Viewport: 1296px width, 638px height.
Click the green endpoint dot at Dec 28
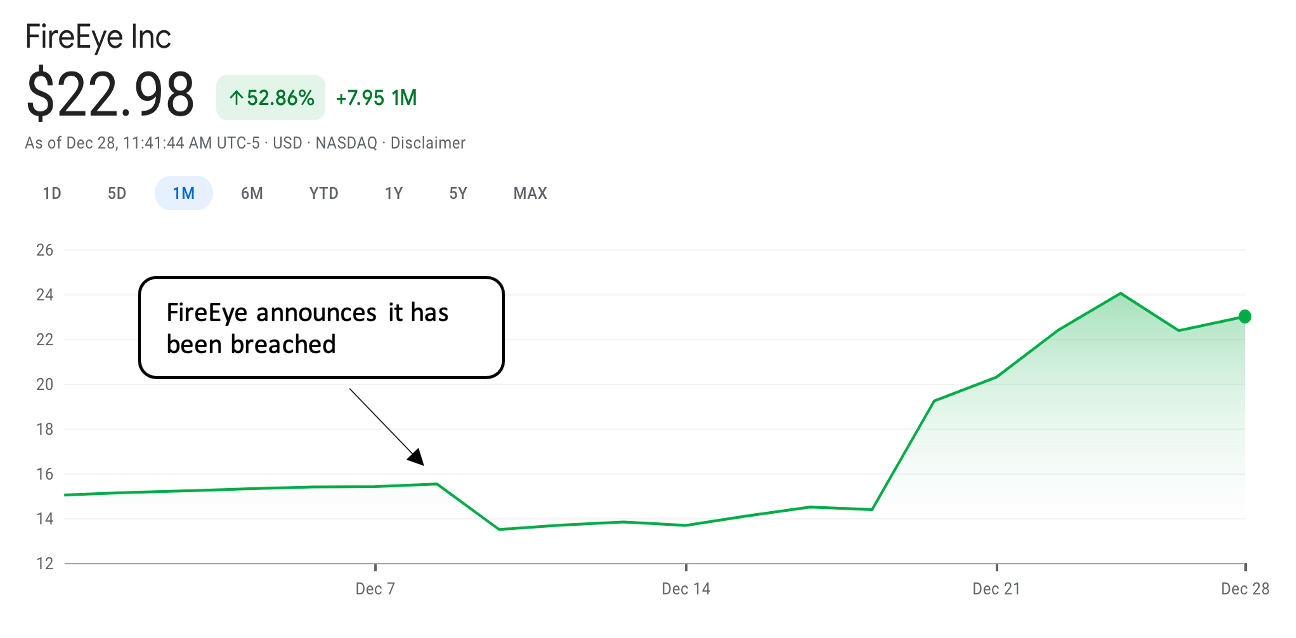pyautogui.click(x=1245, y=317)
